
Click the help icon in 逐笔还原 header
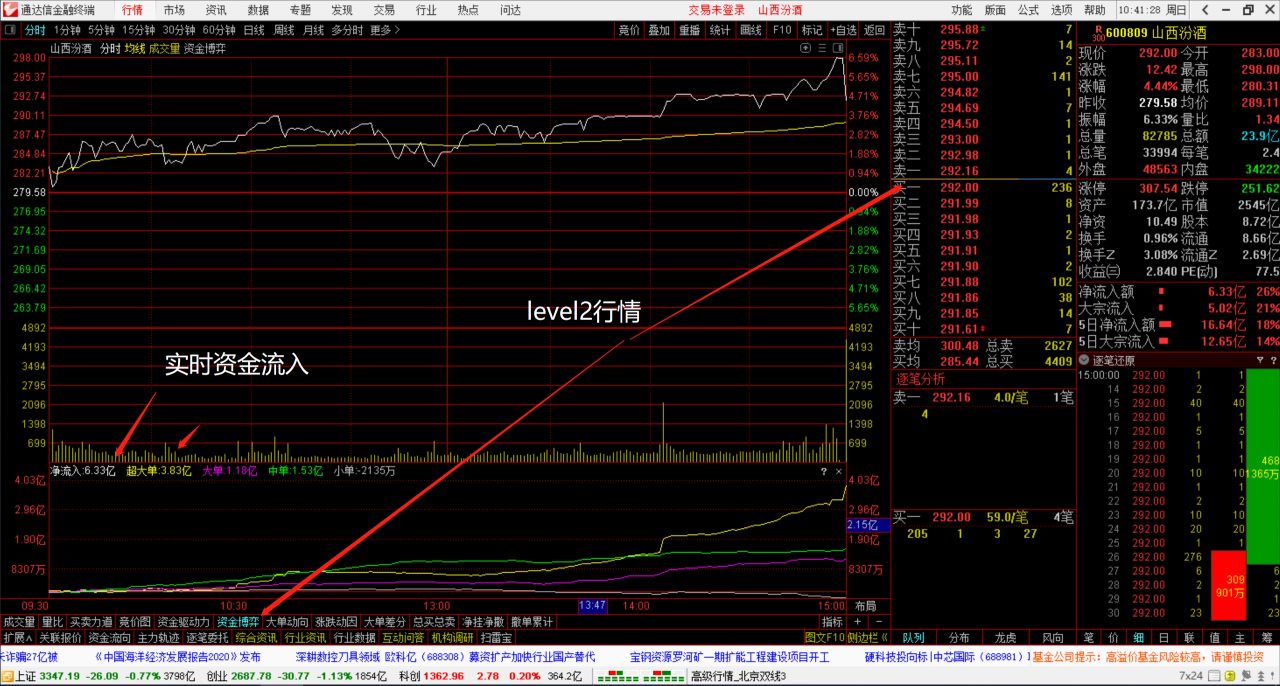tap(1273, 360)
